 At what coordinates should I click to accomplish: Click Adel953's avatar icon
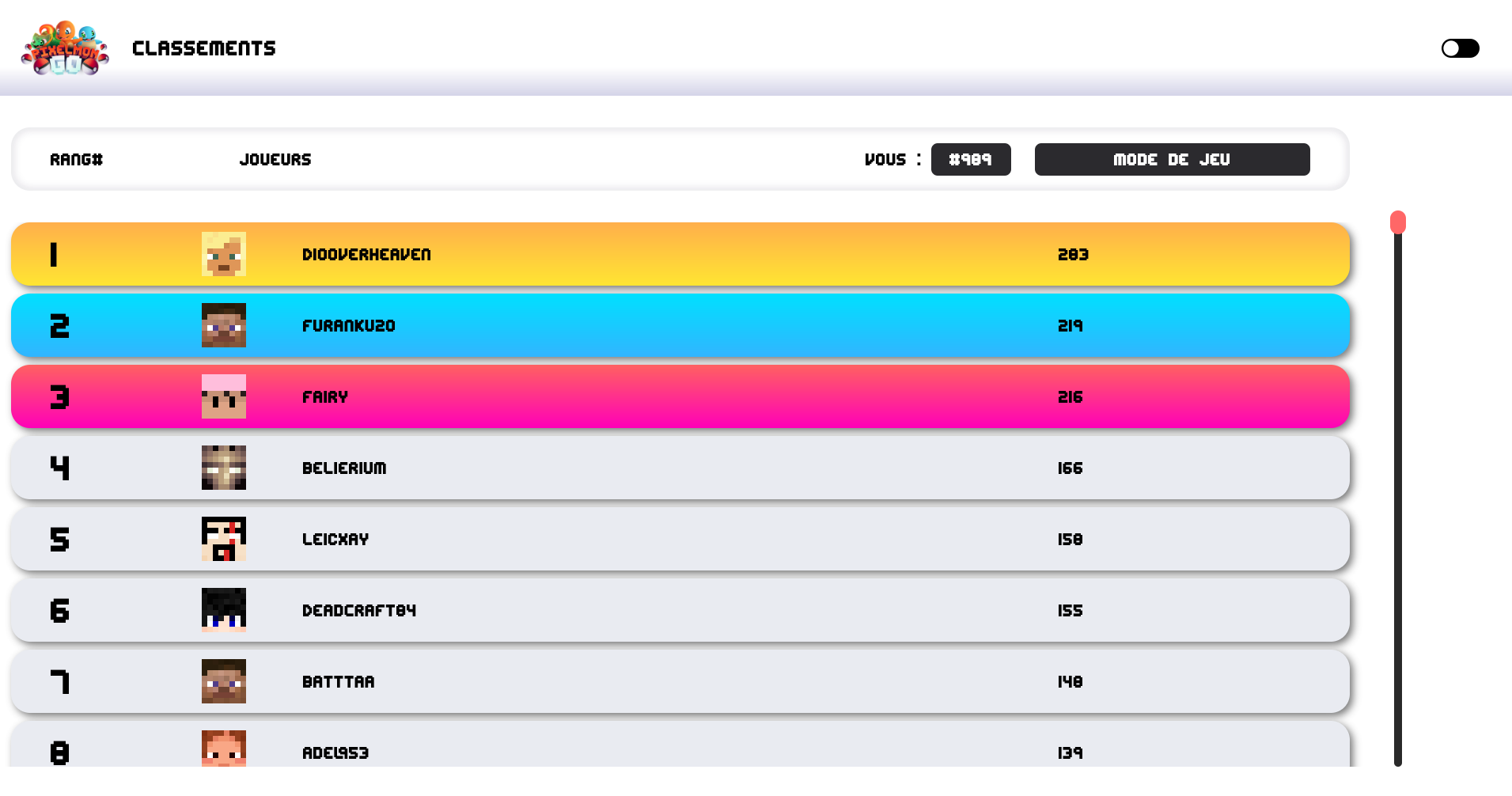223,750
